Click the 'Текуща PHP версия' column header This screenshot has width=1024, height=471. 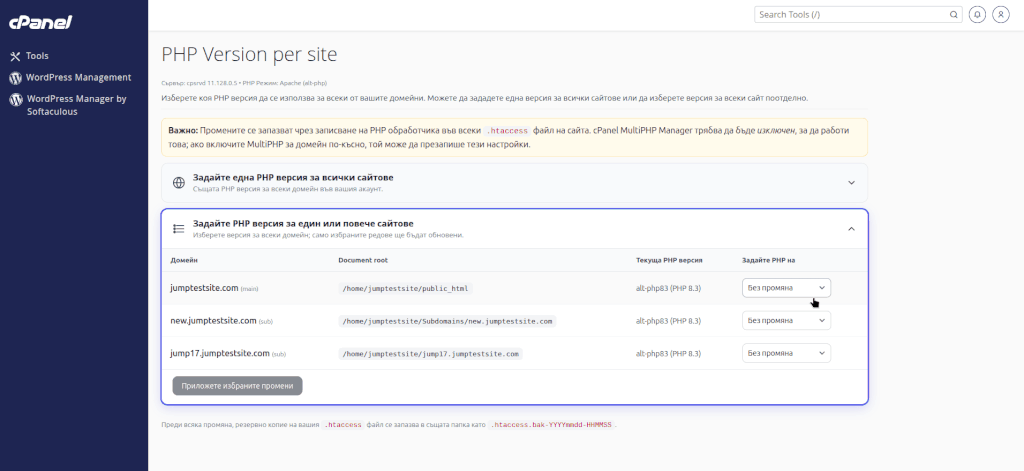pyautogui.click(x=669, y=260)
